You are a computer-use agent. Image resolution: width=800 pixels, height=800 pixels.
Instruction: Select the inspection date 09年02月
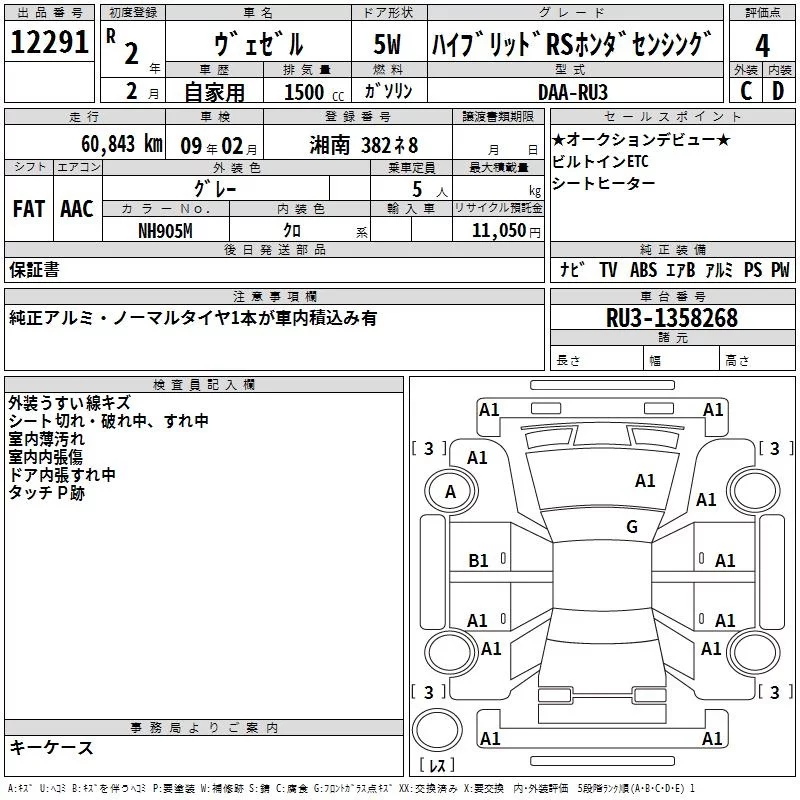[x=219, y=146]
